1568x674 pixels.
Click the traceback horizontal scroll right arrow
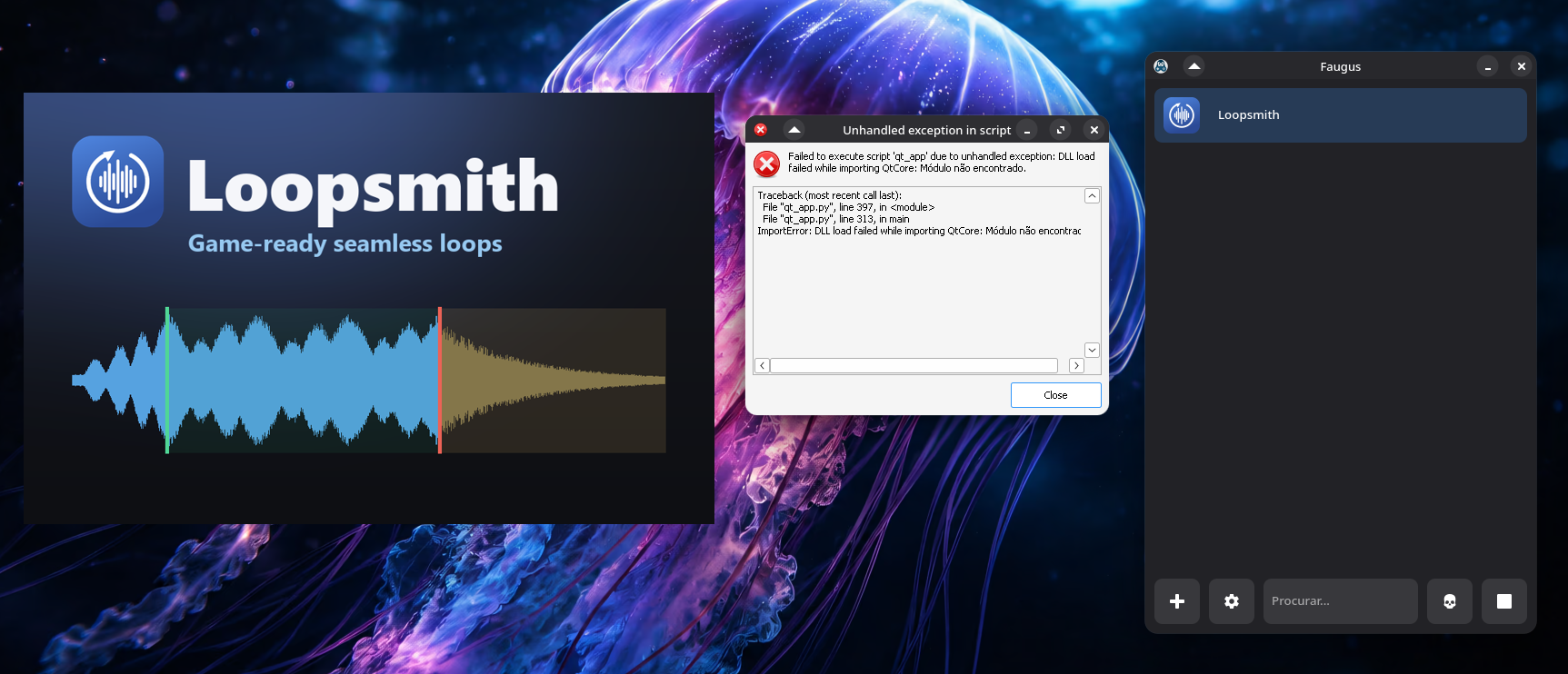click(x=1077, y=366)
